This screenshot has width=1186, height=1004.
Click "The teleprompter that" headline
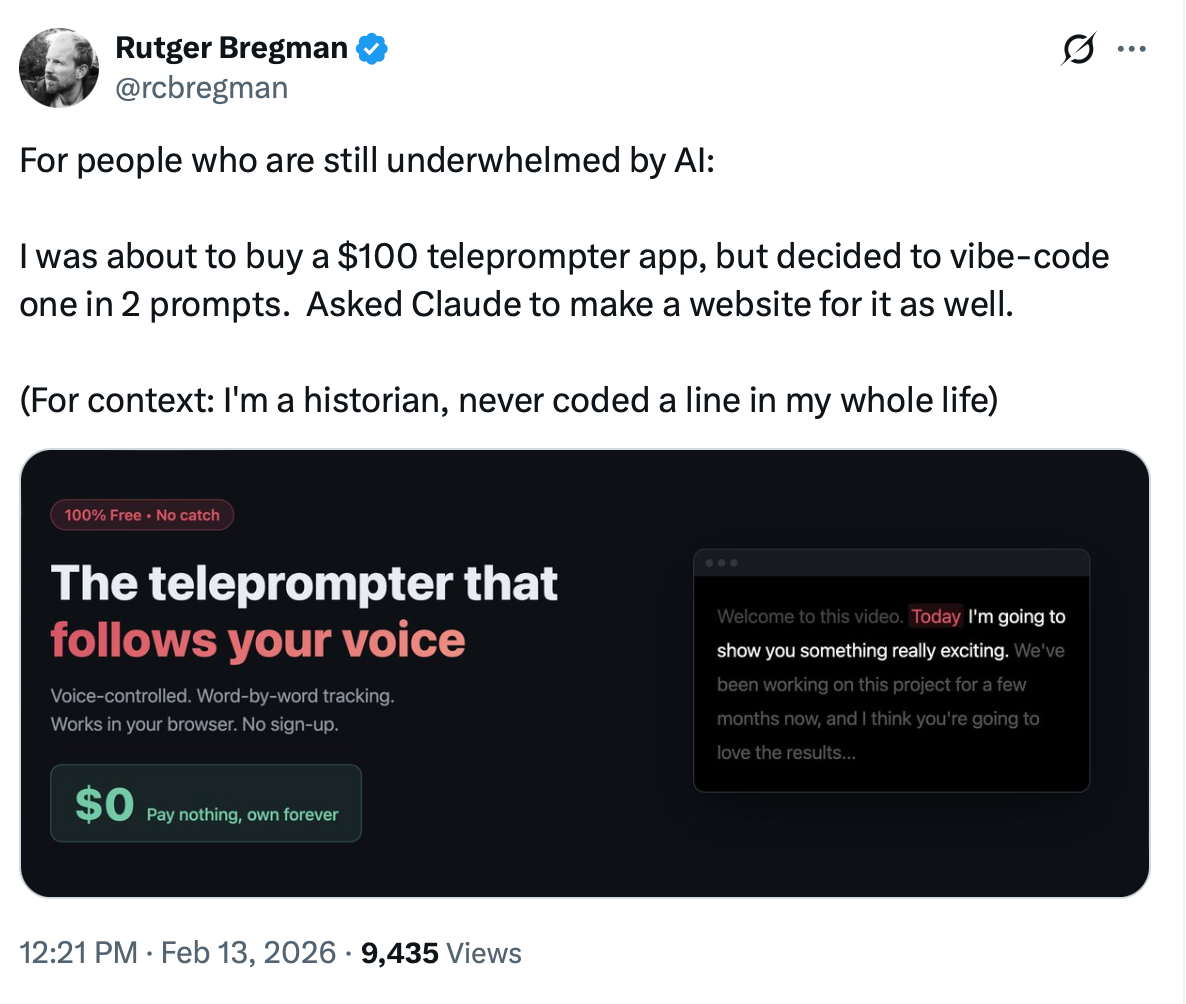click(304, 584)
